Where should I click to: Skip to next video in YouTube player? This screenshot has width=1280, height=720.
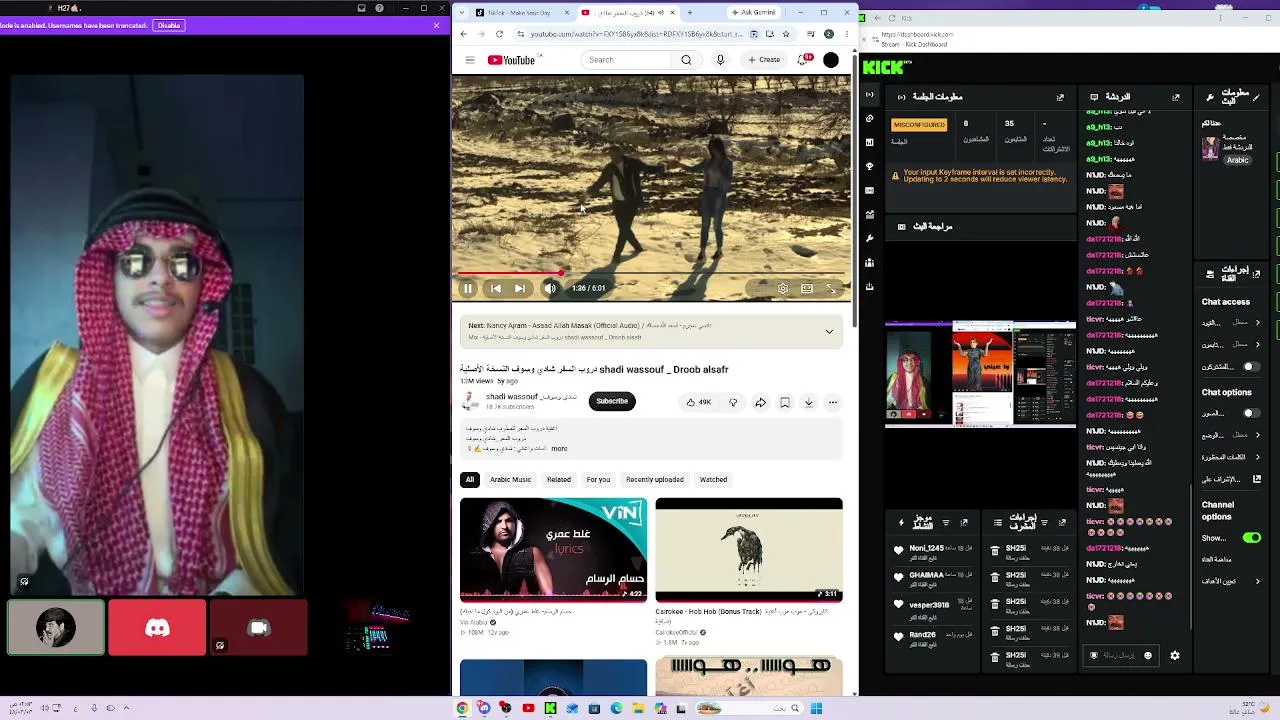tap(520, 288)
